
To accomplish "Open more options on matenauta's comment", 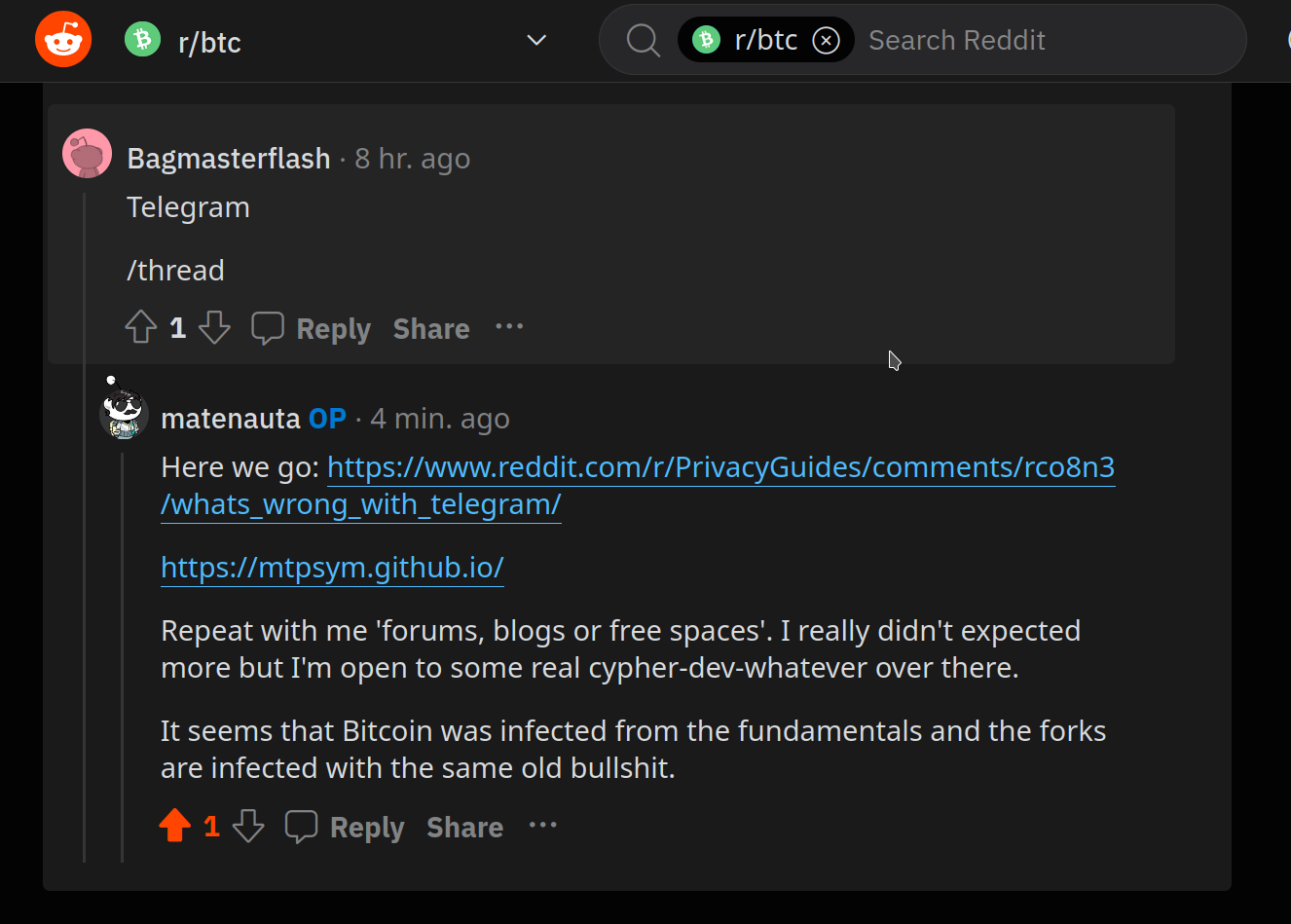I will [542, 826].
